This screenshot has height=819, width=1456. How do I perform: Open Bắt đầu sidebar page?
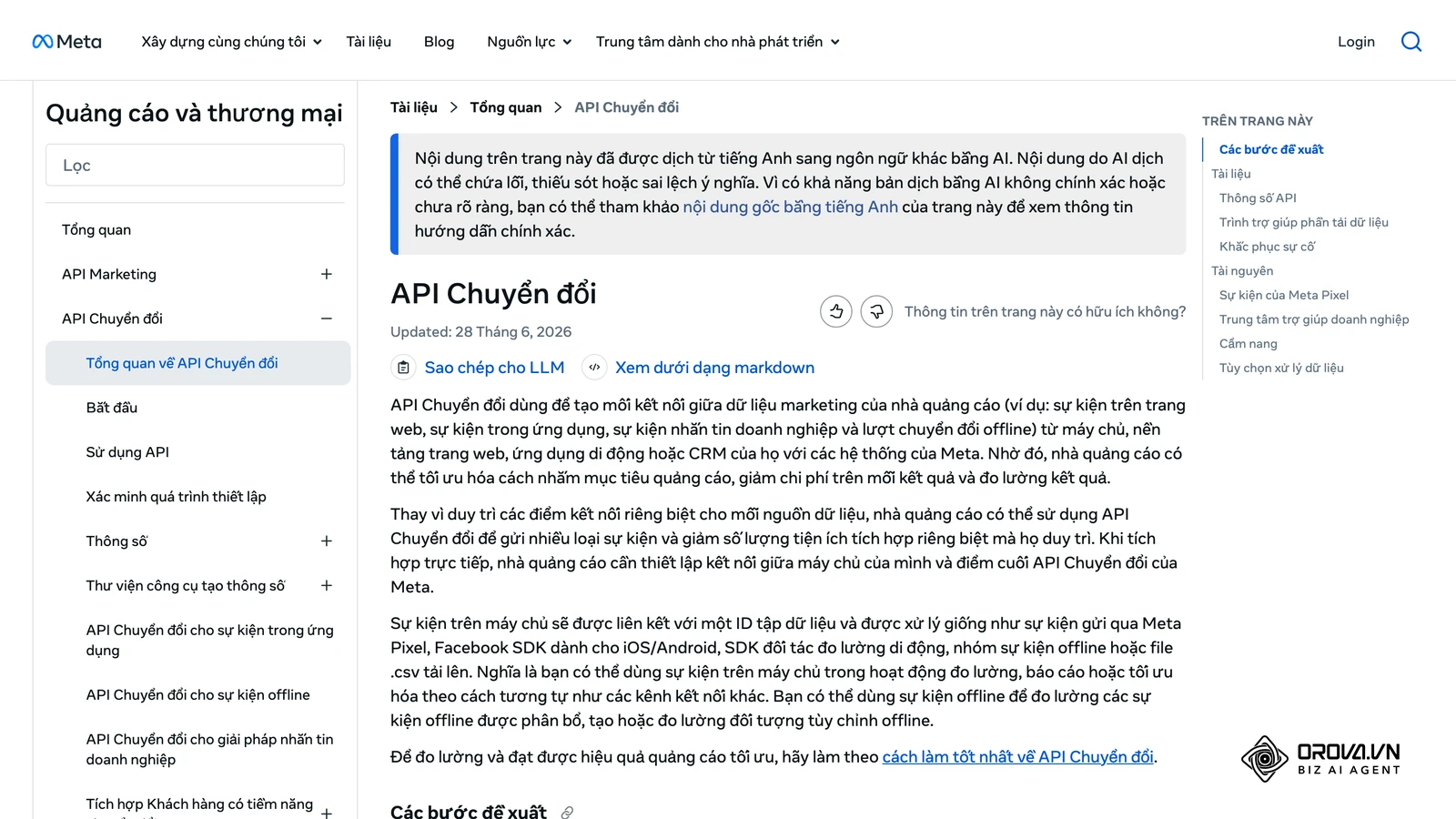coord(112,408)
